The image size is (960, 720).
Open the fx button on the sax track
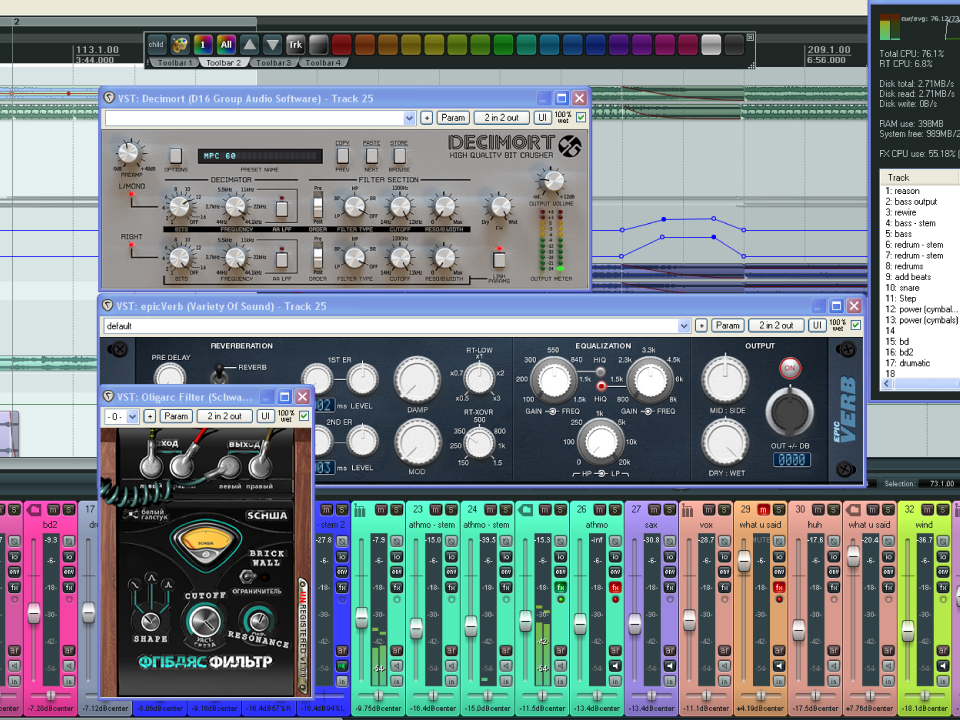pos(670,587)
